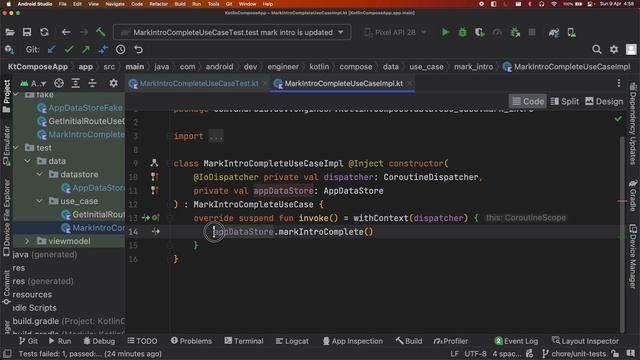The width and height of the screenshot is (640, 360).
Task: Click override gutter icon on line 13
Action: coord(156,218)
